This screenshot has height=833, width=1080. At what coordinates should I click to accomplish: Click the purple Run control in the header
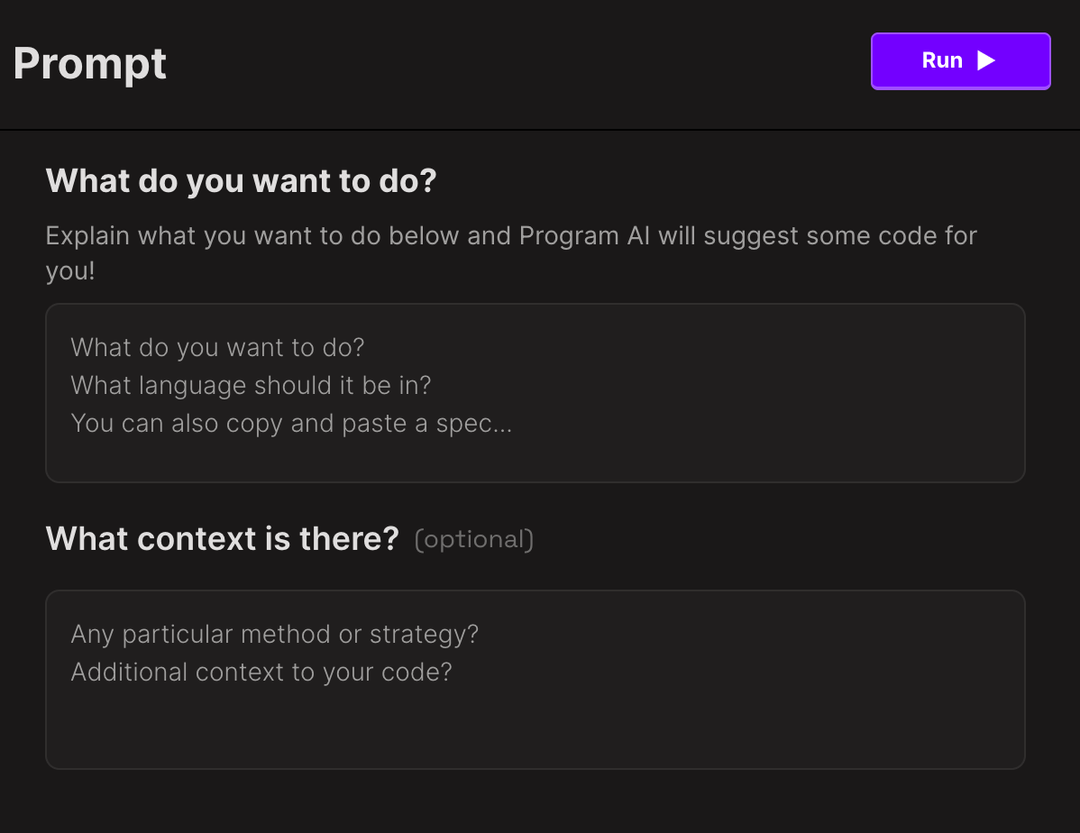coord(960,60)
